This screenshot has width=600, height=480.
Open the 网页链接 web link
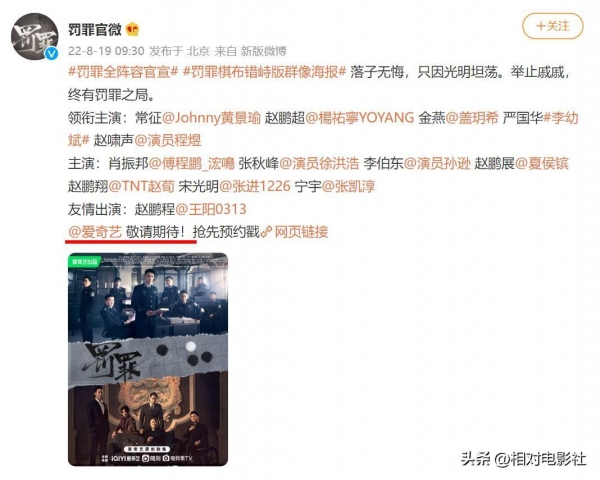click(301, 232)
